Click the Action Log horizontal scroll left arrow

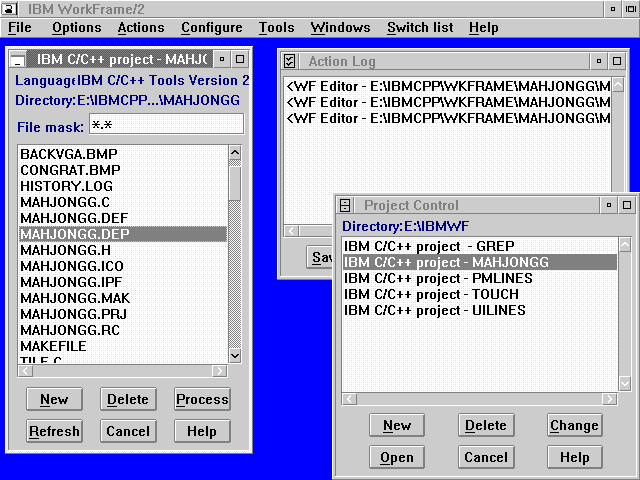(x=291, y=231)
